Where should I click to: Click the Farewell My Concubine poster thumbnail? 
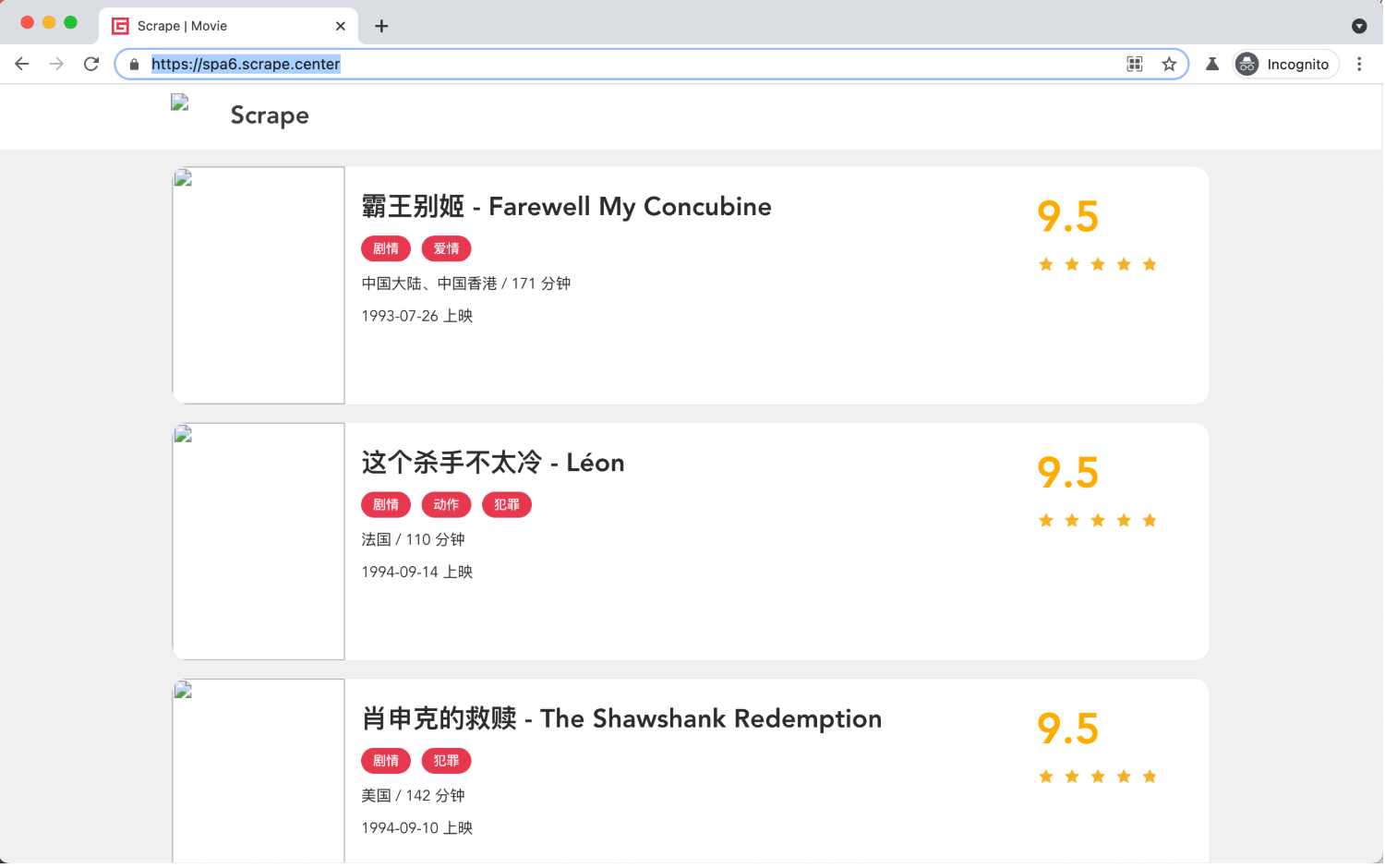259,285
